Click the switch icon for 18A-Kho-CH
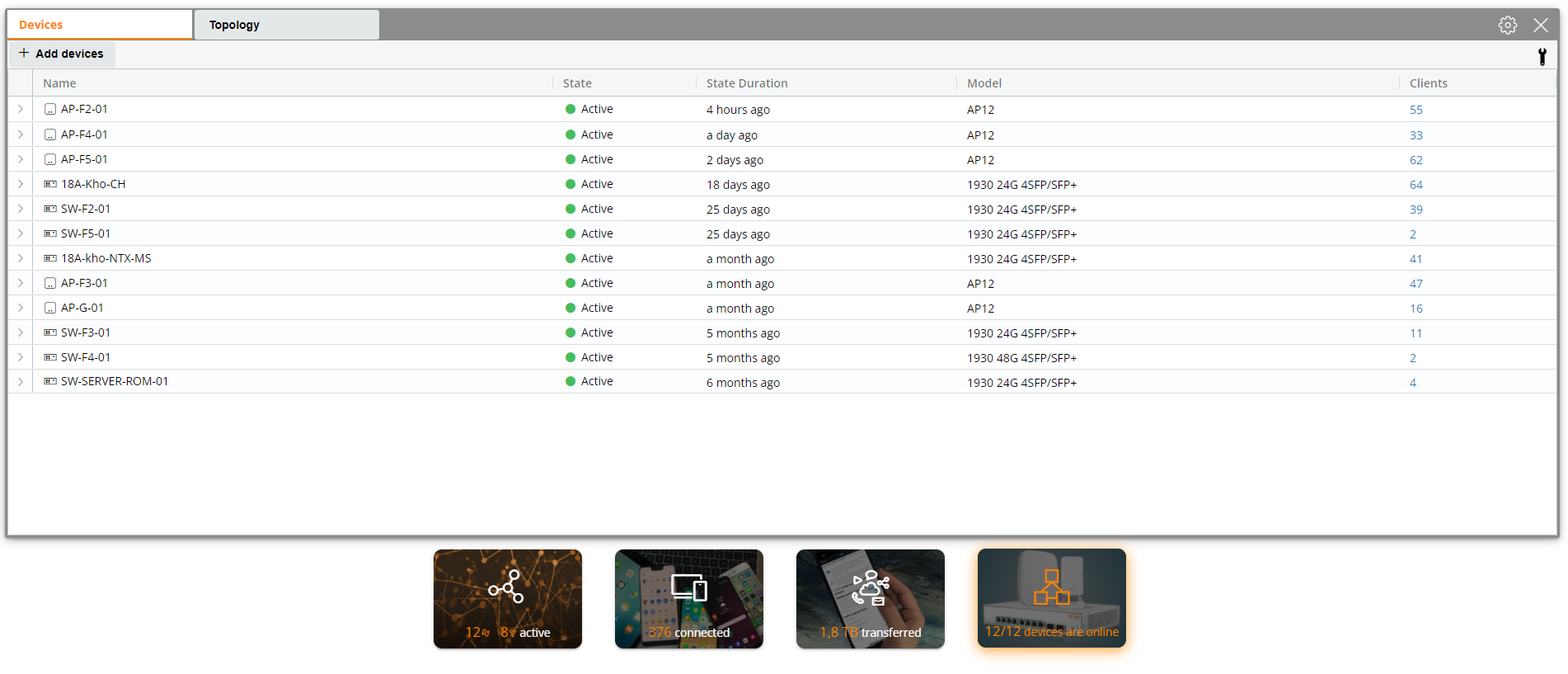Screen dimensions: 1568x674 pos(50,184)
